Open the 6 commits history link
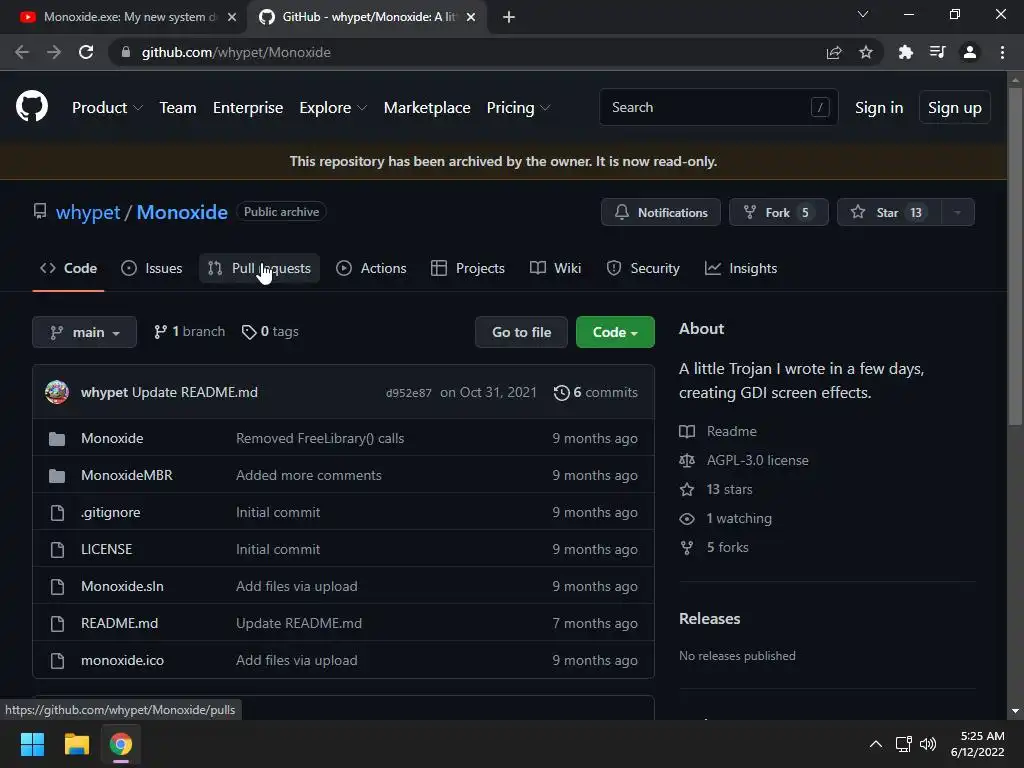 (596, 392)
